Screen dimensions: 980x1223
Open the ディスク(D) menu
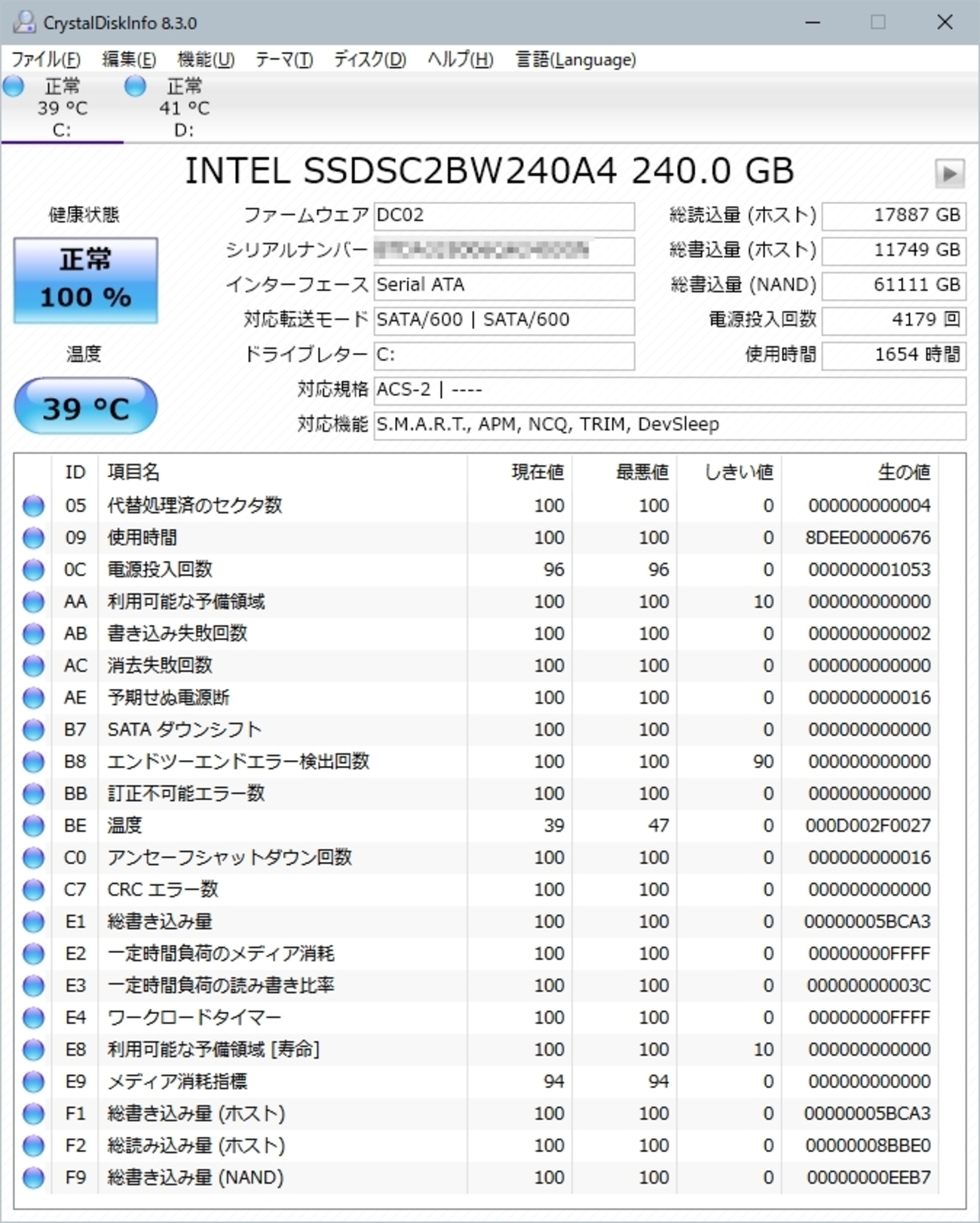click(x=370, y=60)
